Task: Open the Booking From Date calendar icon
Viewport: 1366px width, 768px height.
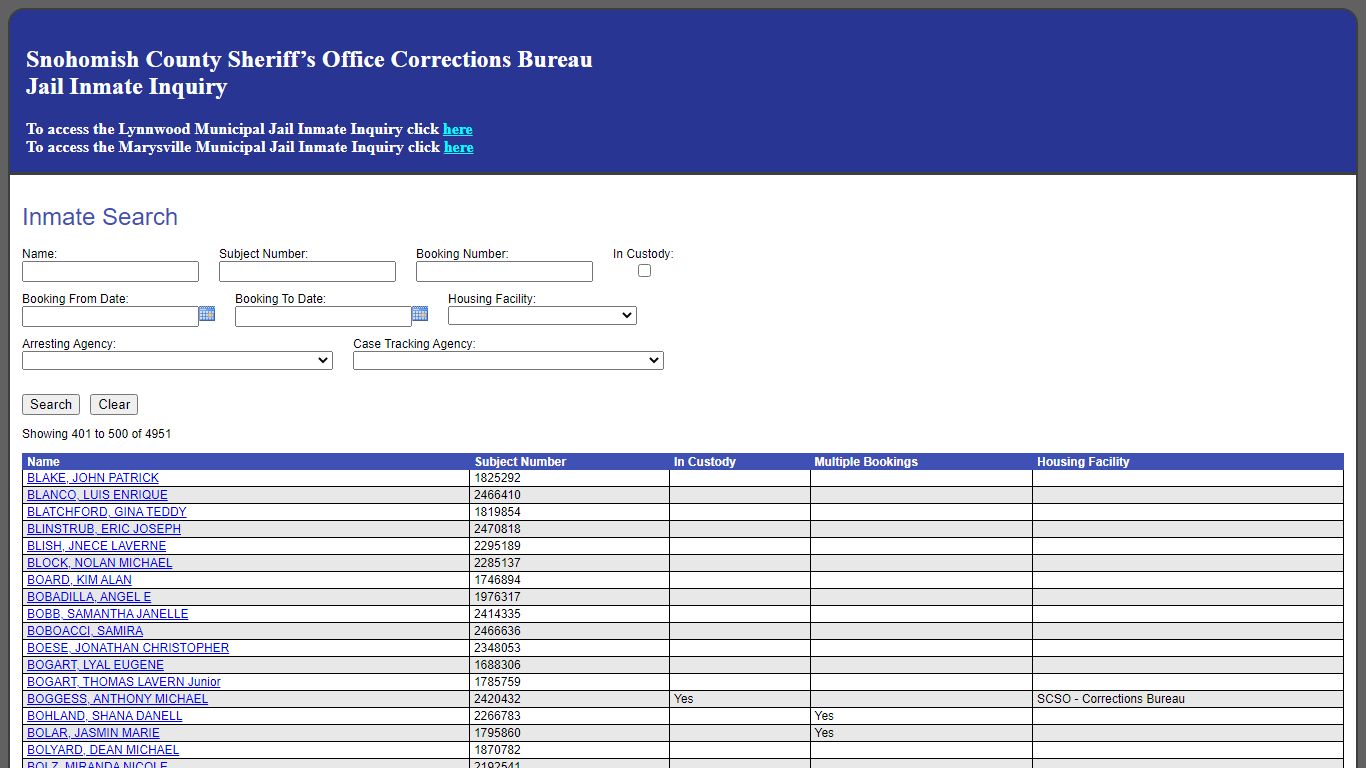Action: tap(207, 314)
